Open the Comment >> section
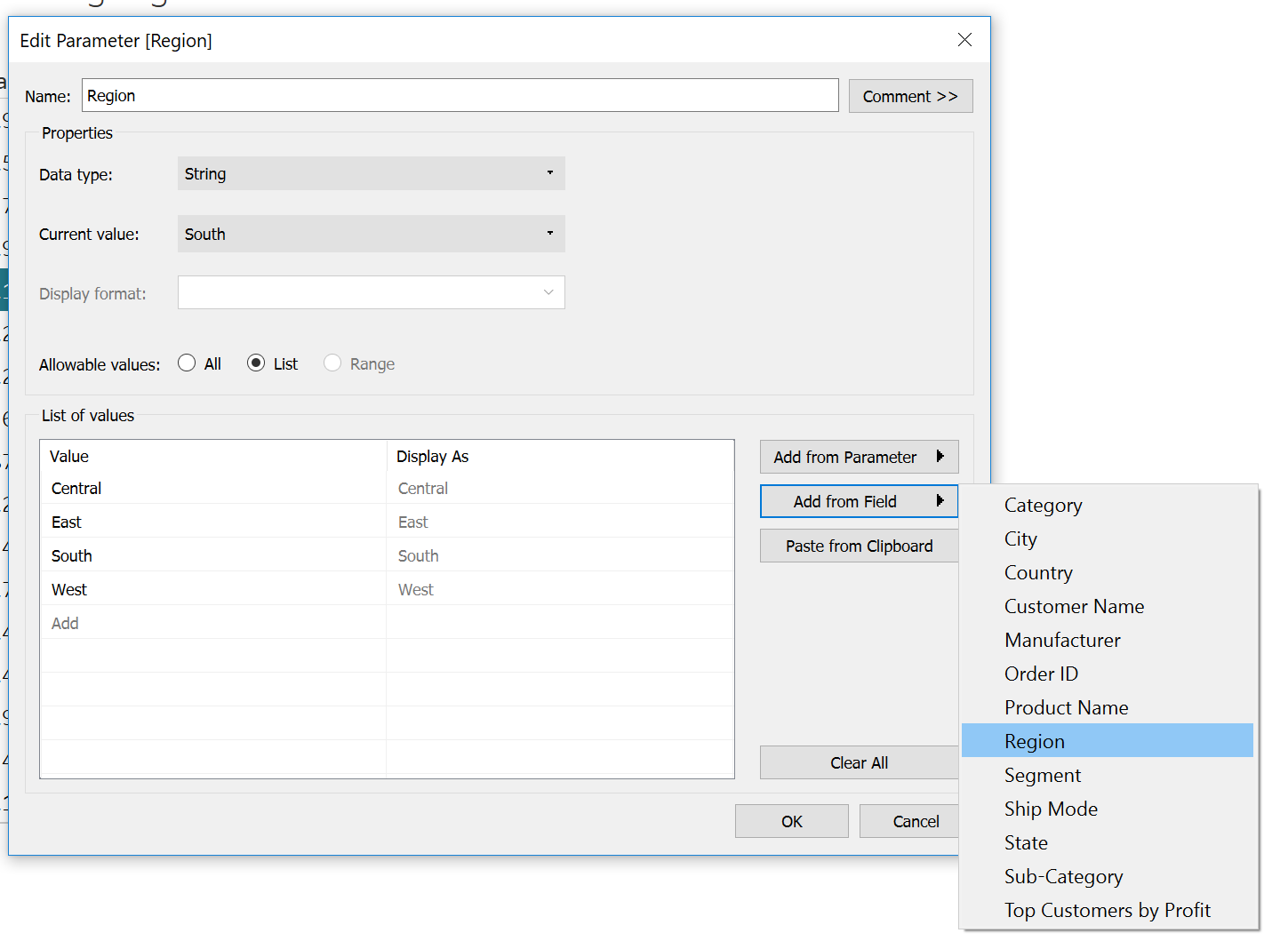This screenshot has height=949, width=1288. (x=909, y=96)
